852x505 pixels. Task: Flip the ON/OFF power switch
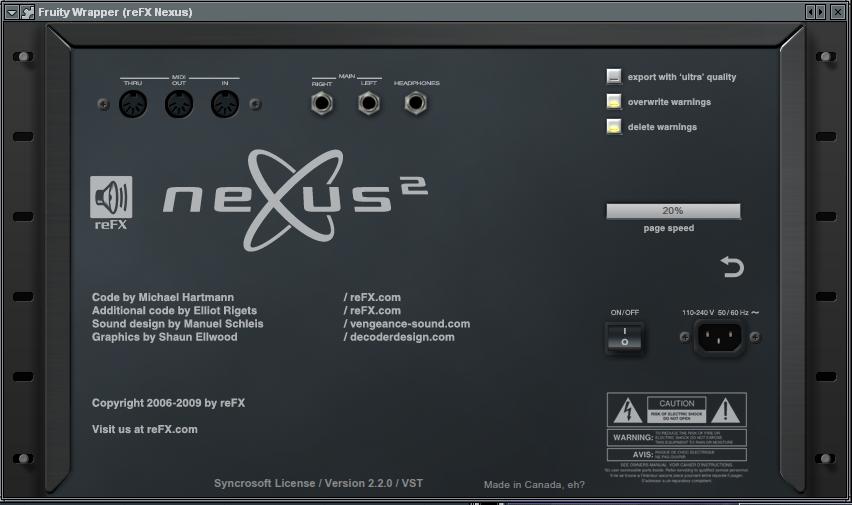625,339
